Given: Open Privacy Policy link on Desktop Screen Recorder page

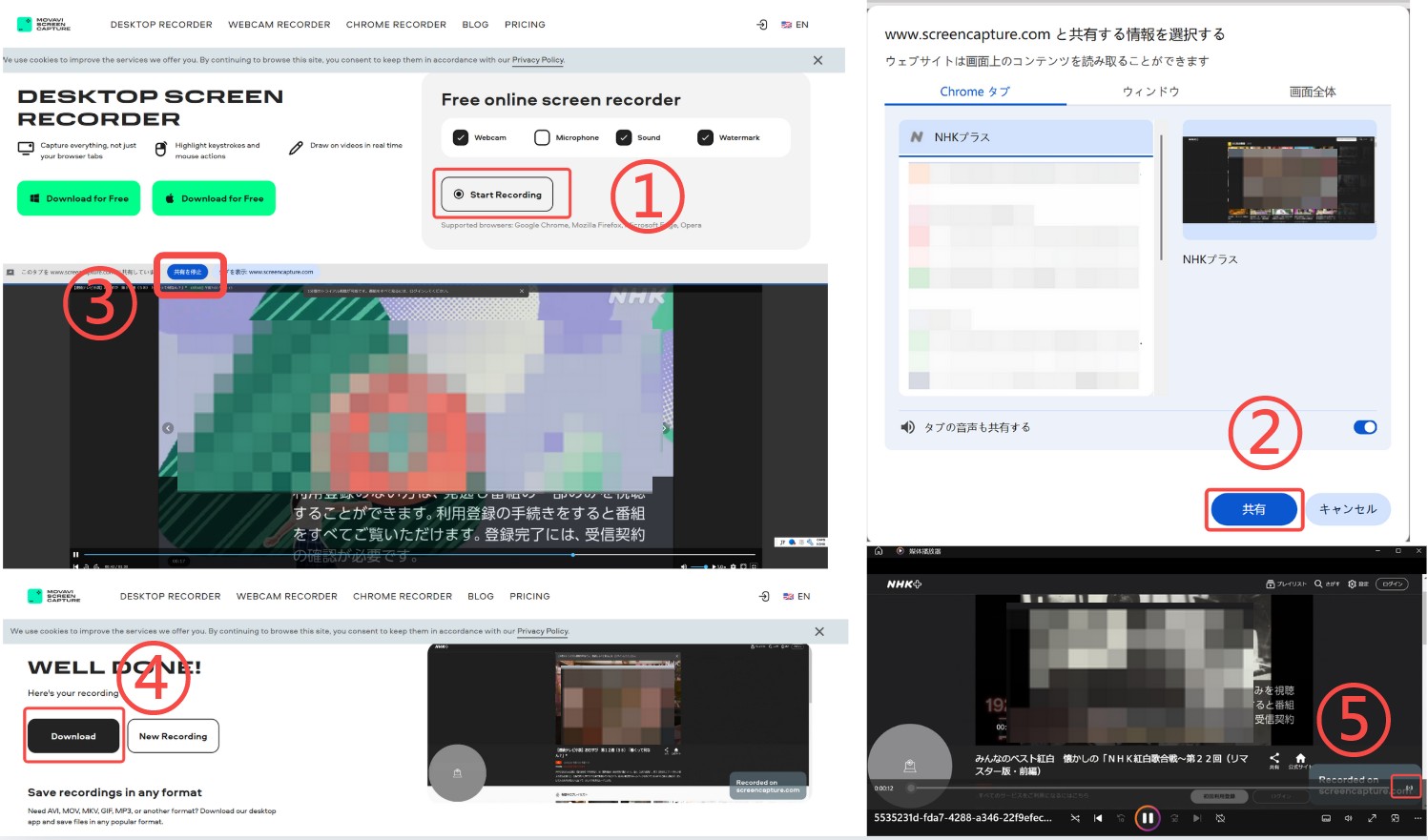Looking at the screenshot, I should pos(538,60).
